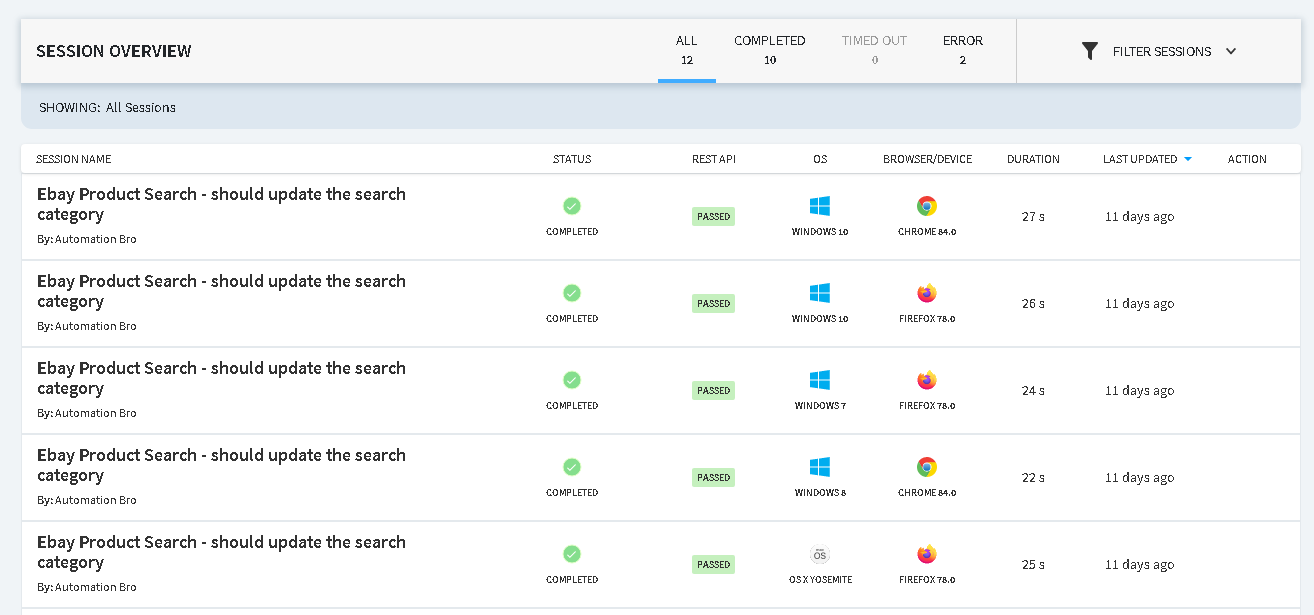1314x615 pixels.
Task: Click Firefox icon in OS X Yosemite row
Action: [927, 555]
